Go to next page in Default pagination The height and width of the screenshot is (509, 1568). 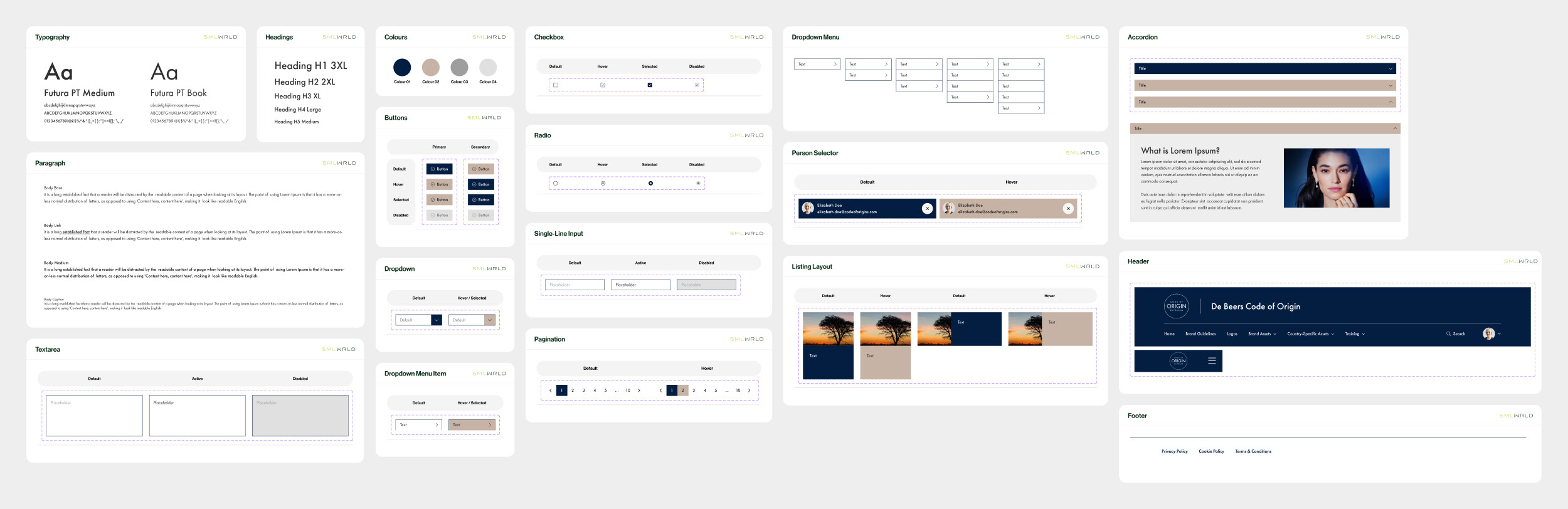[639, 391]
